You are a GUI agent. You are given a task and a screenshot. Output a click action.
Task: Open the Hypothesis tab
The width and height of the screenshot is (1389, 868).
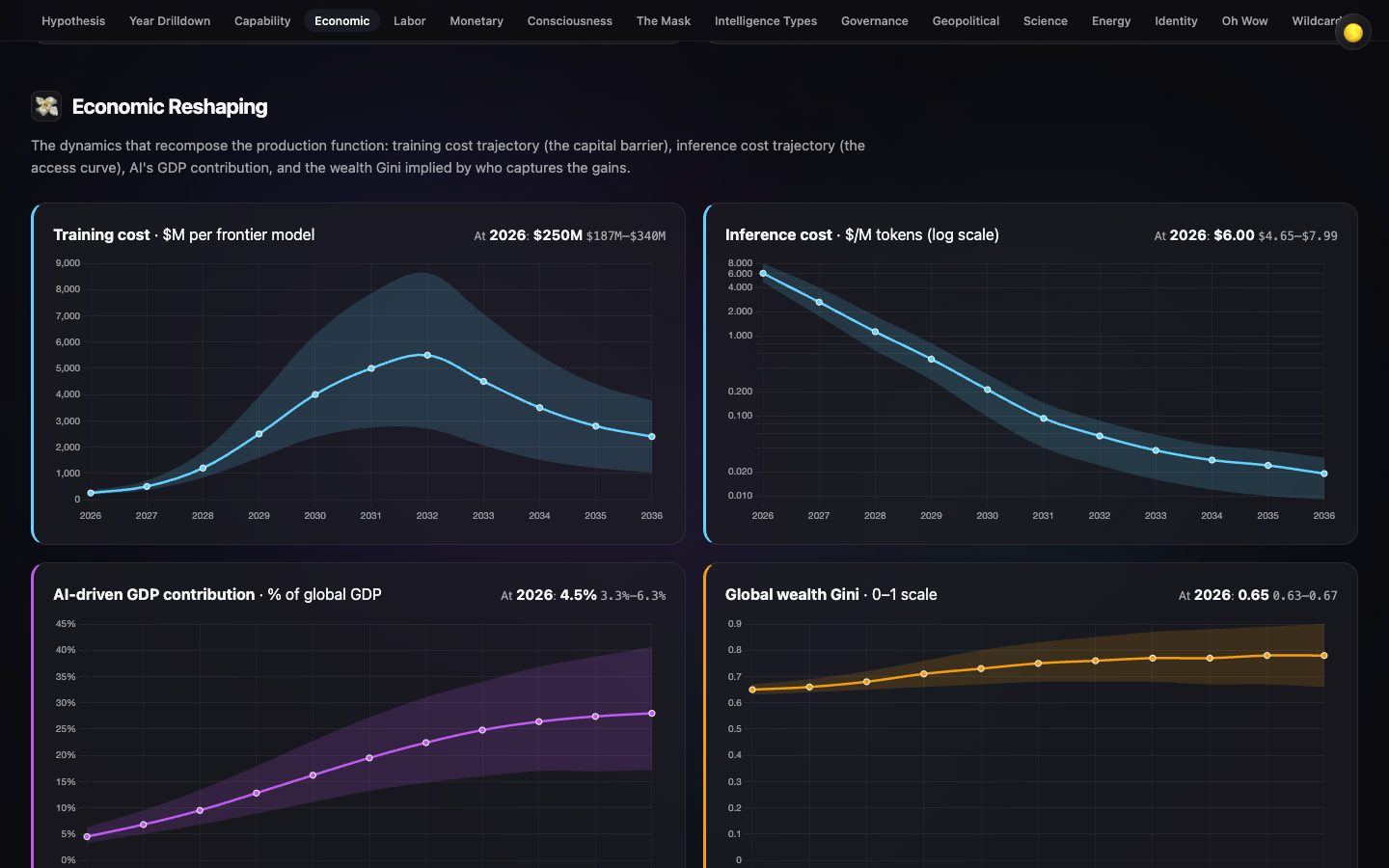[x=73, y=20]
